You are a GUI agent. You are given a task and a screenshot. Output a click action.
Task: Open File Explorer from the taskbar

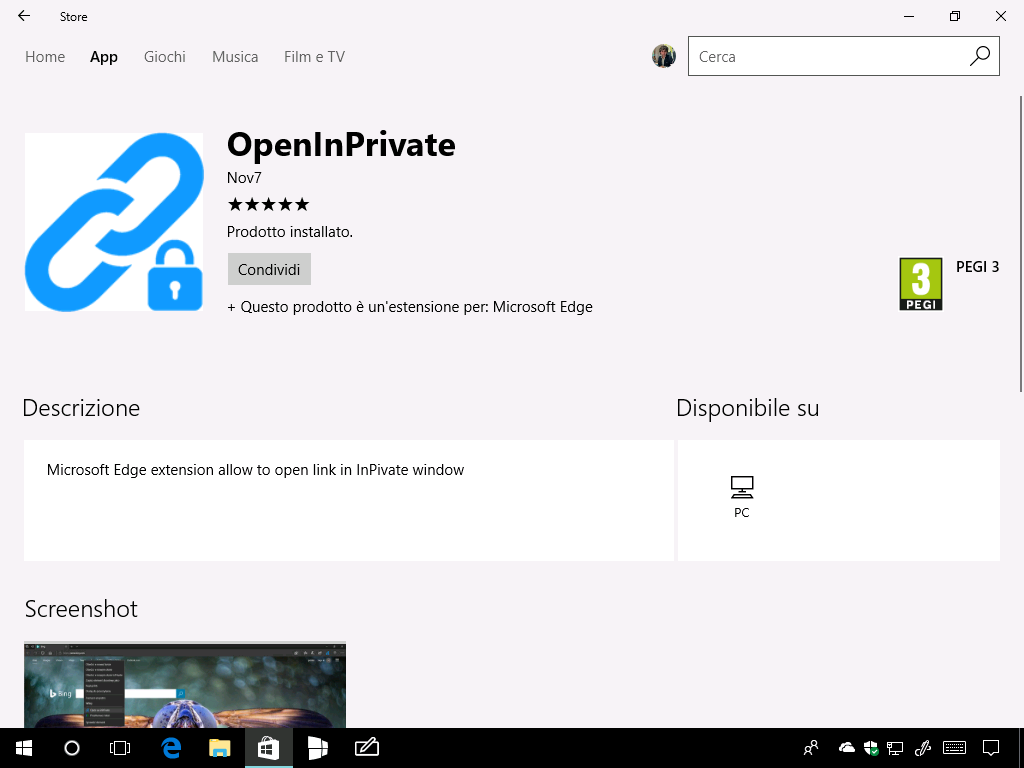click(219, 748)
